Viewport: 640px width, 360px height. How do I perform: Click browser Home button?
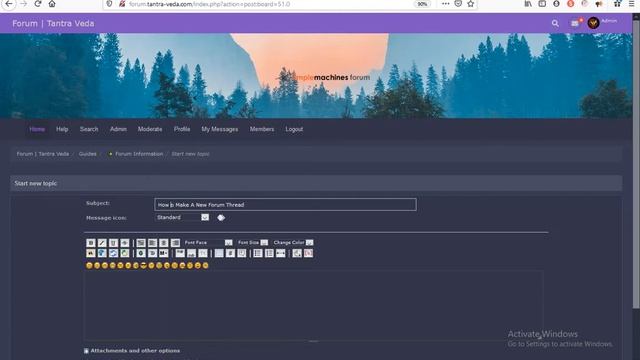52,4
